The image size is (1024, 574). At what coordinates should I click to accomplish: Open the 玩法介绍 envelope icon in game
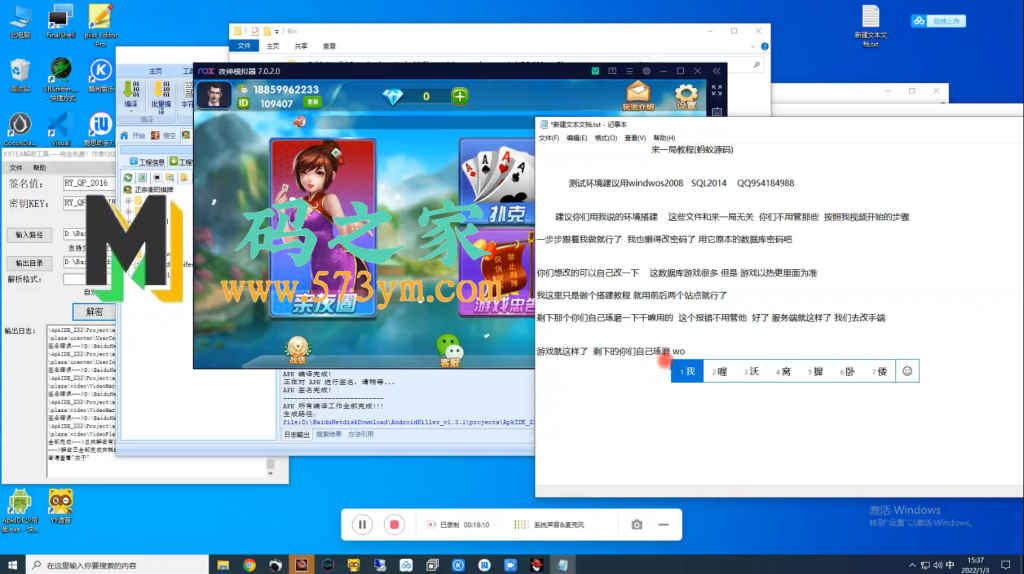point(638,96)
